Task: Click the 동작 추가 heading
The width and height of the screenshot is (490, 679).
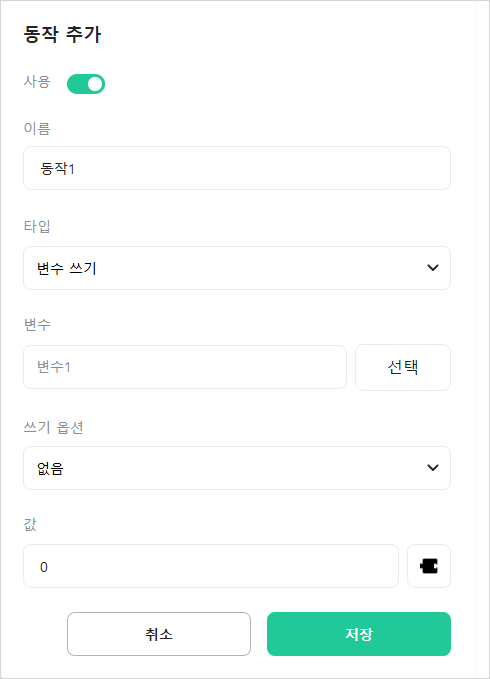Action: pos(62,34)
